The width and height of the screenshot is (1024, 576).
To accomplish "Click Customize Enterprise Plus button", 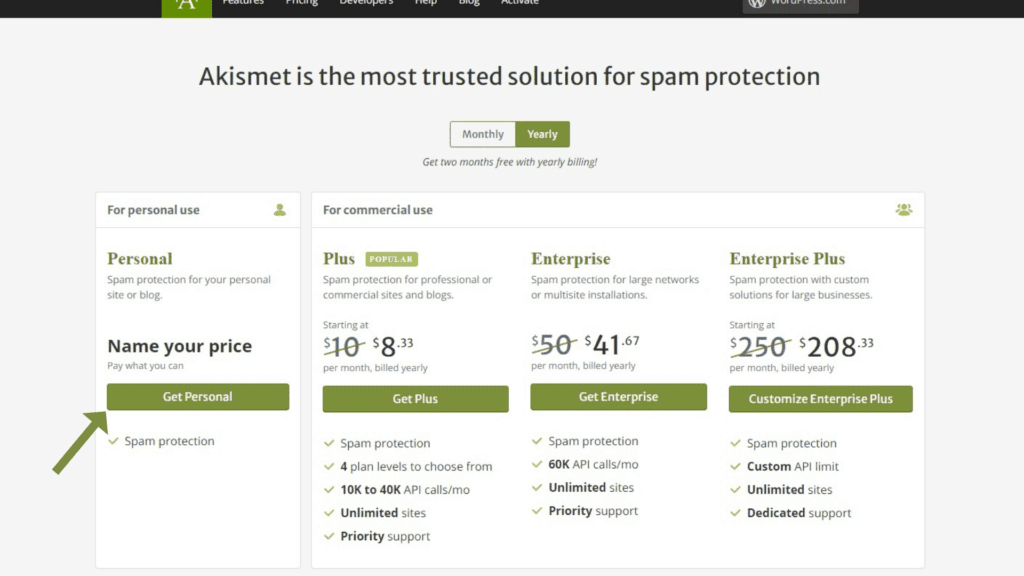I will 821,399.
